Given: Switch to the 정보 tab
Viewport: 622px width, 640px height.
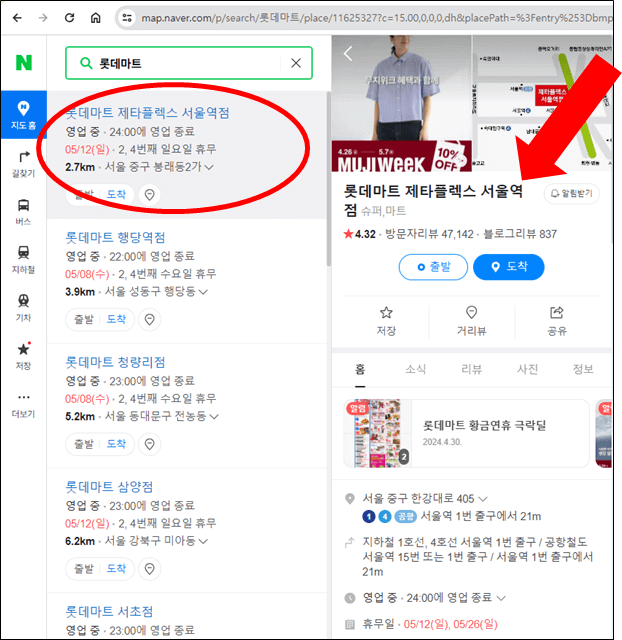Looking at the screenshot, I should tap(583, 369).
